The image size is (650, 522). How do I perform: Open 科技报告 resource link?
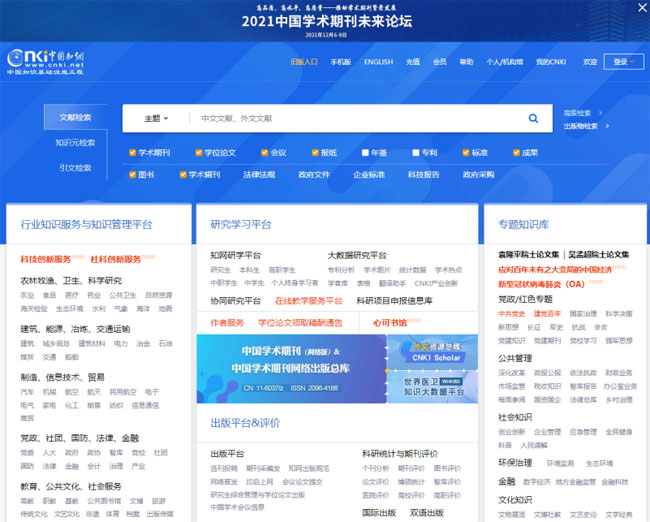pos(424,175)
